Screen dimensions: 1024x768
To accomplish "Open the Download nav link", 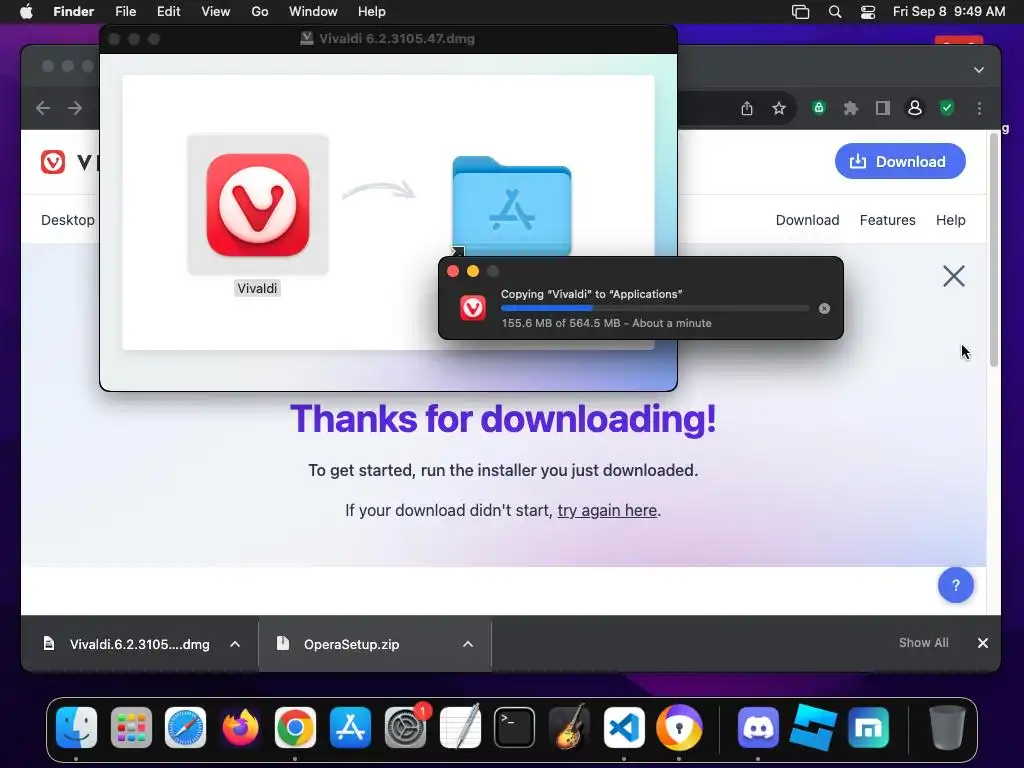I will [x=807, y=220].
